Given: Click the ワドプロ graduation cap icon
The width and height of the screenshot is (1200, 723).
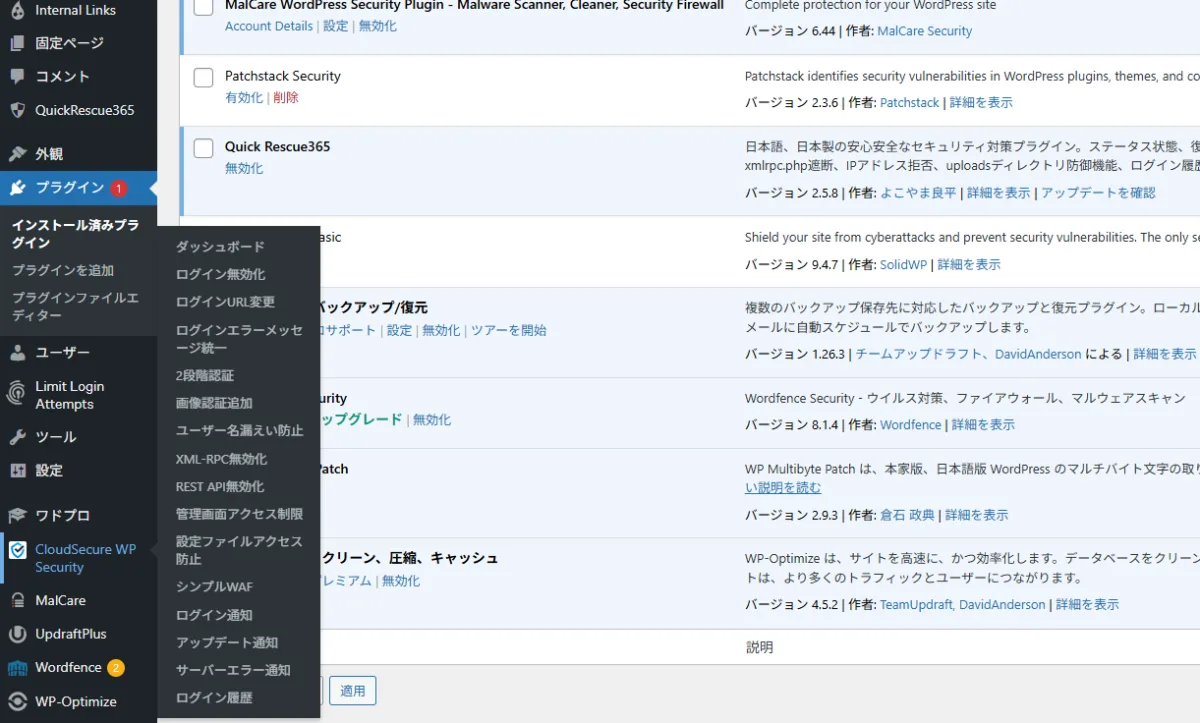Looking at the screenshot, I should pos(17,515).
